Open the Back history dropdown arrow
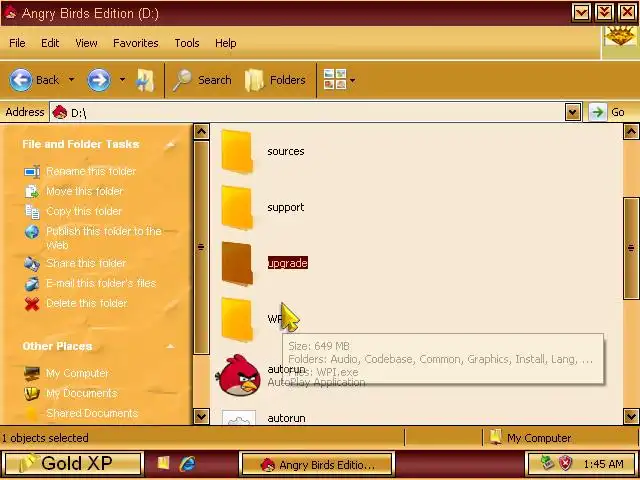 click(71, 79)
